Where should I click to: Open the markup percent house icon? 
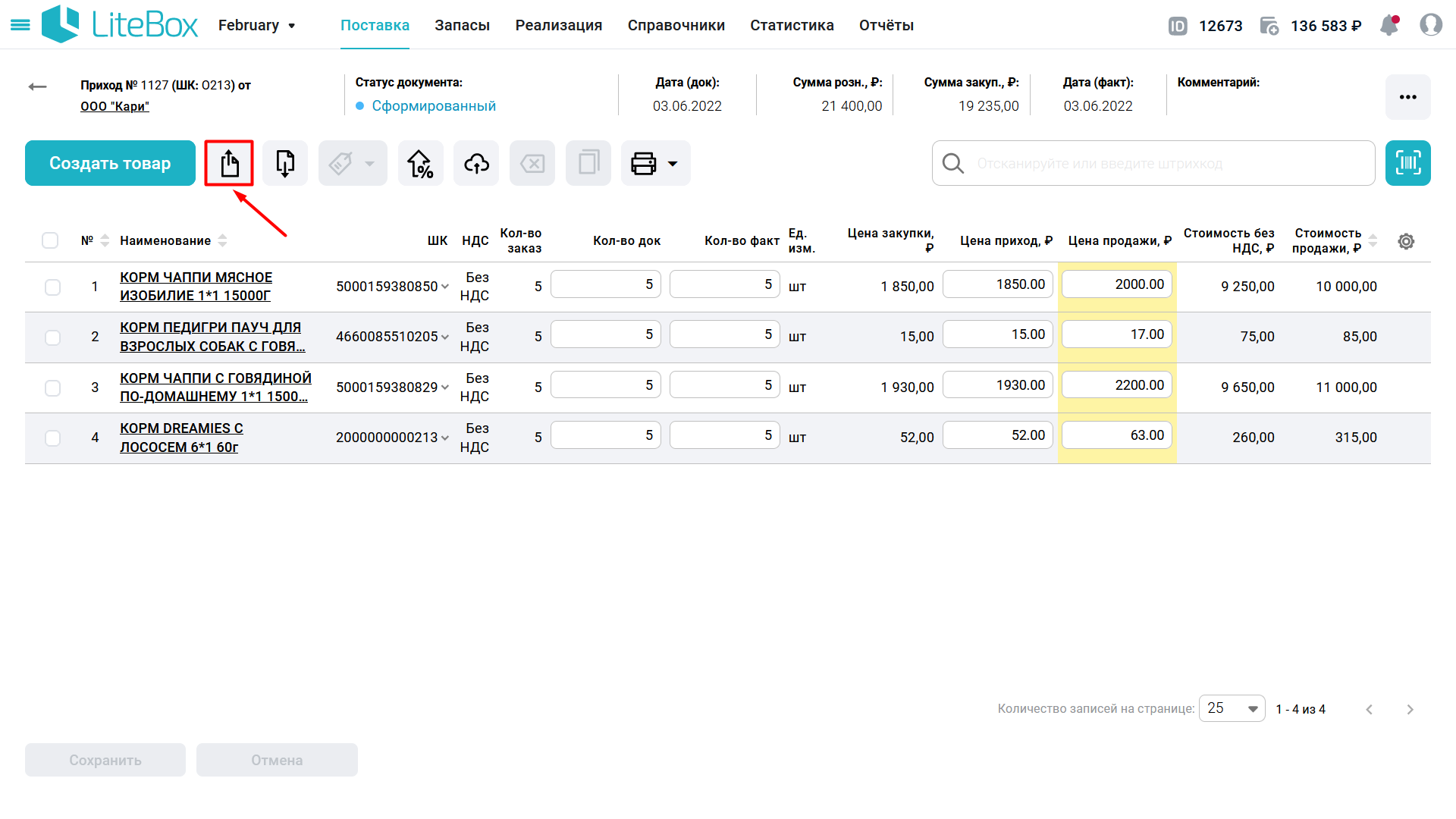point(420,163)
